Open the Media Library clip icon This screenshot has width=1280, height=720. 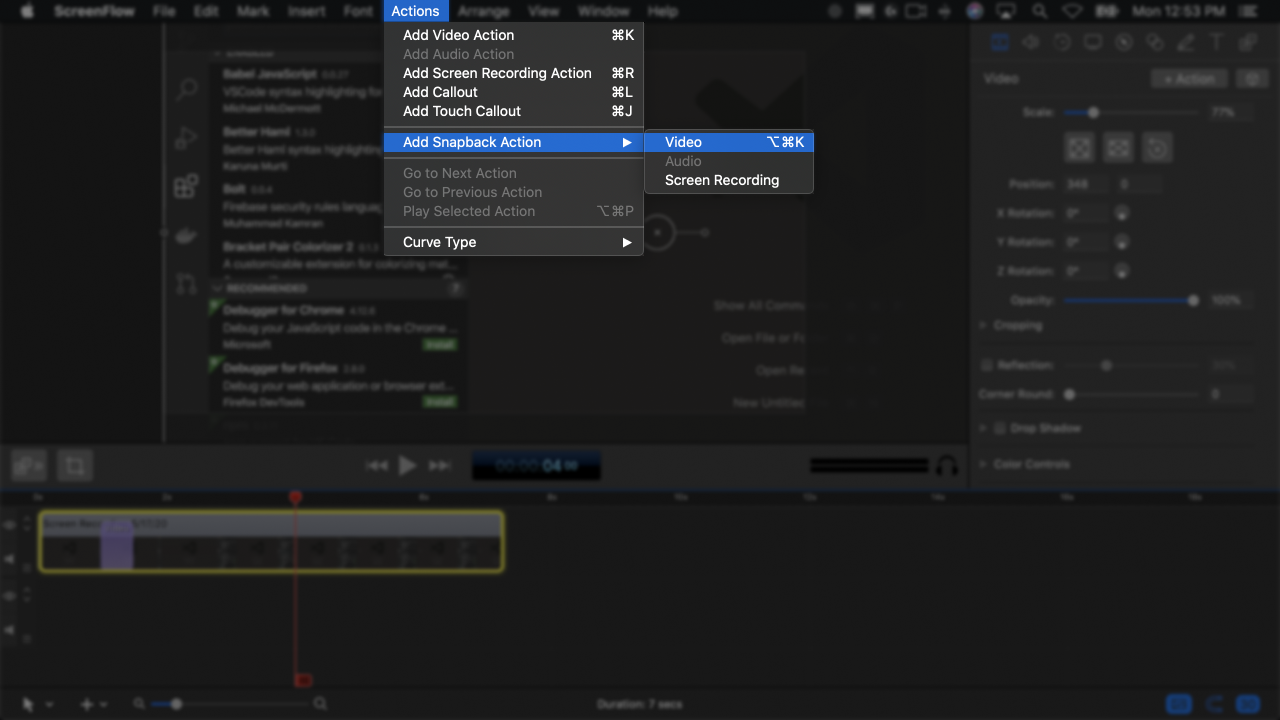coord(1247,43)
